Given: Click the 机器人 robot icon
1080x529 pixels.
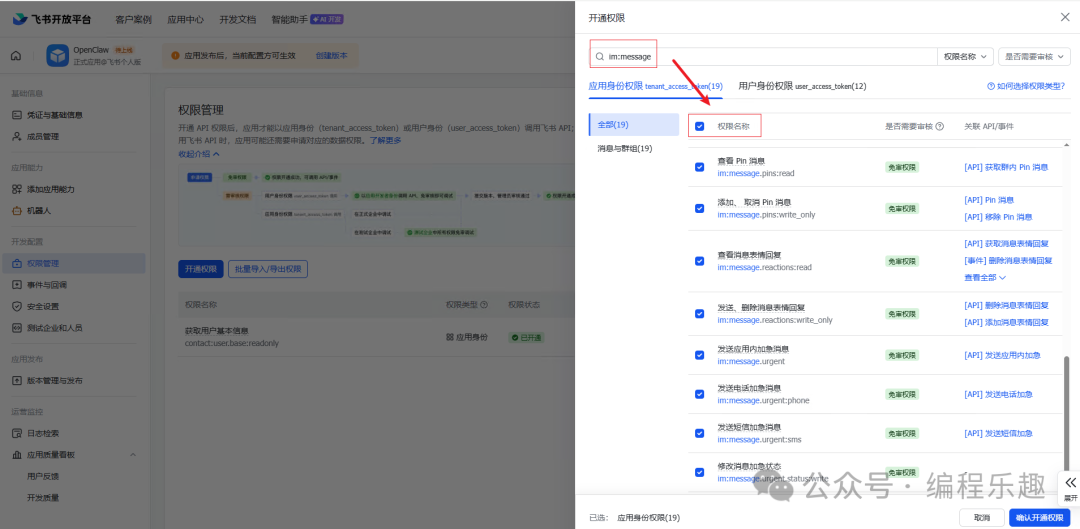Looking at the screenshot, I should click(17, 211).
